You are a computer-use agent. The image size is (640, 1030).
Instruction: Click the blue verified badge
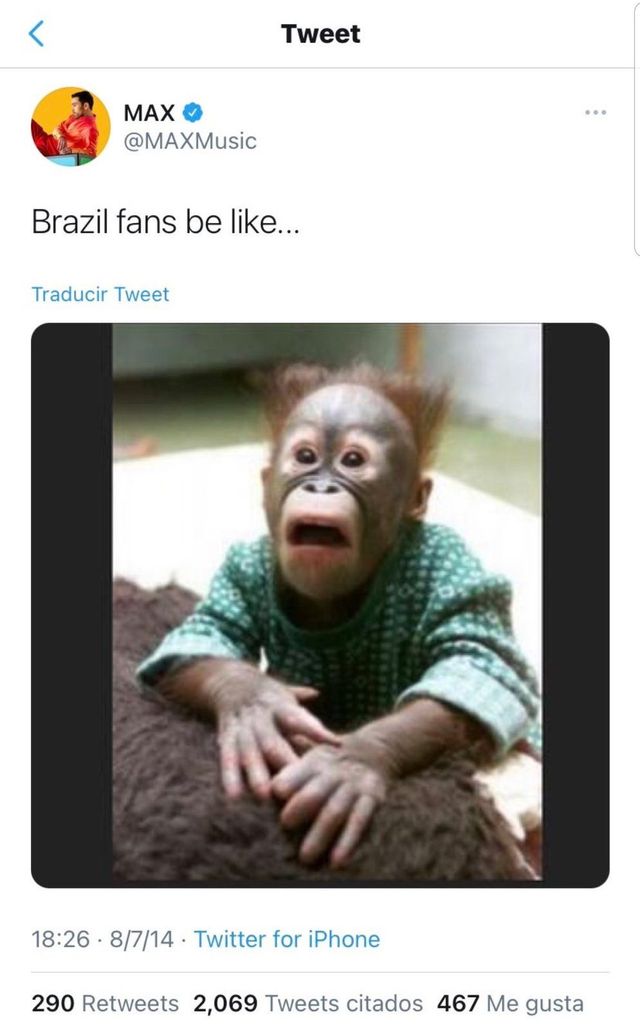point(193,113)
